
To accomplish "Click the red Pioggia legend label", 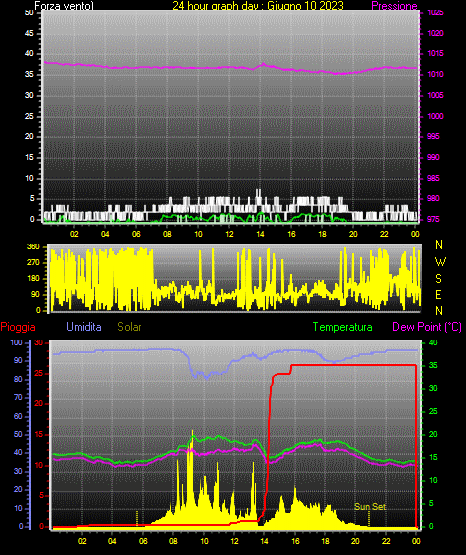I will click(x=18, y=327).
